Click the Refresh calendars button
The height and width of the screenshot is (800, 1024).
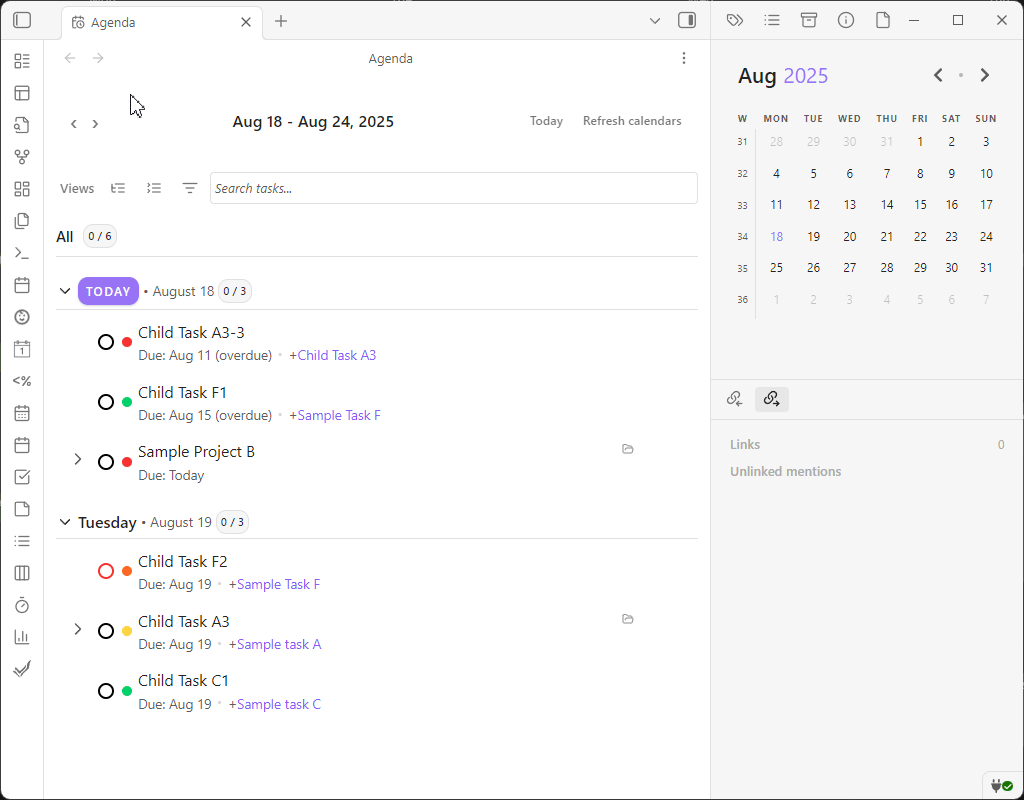[632, 120]
